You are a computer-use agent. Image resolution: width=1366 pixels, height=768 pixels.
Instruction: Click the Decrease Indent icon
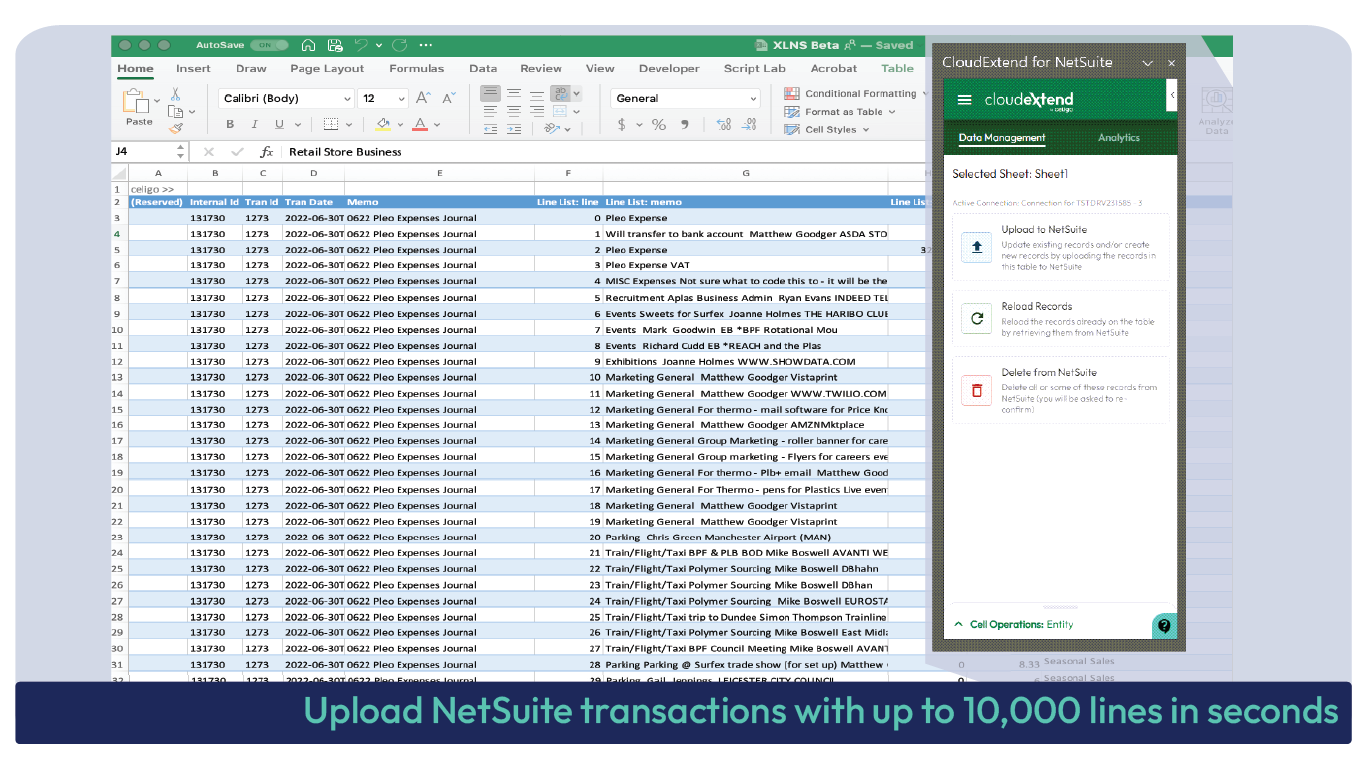(x=489, y=129)
